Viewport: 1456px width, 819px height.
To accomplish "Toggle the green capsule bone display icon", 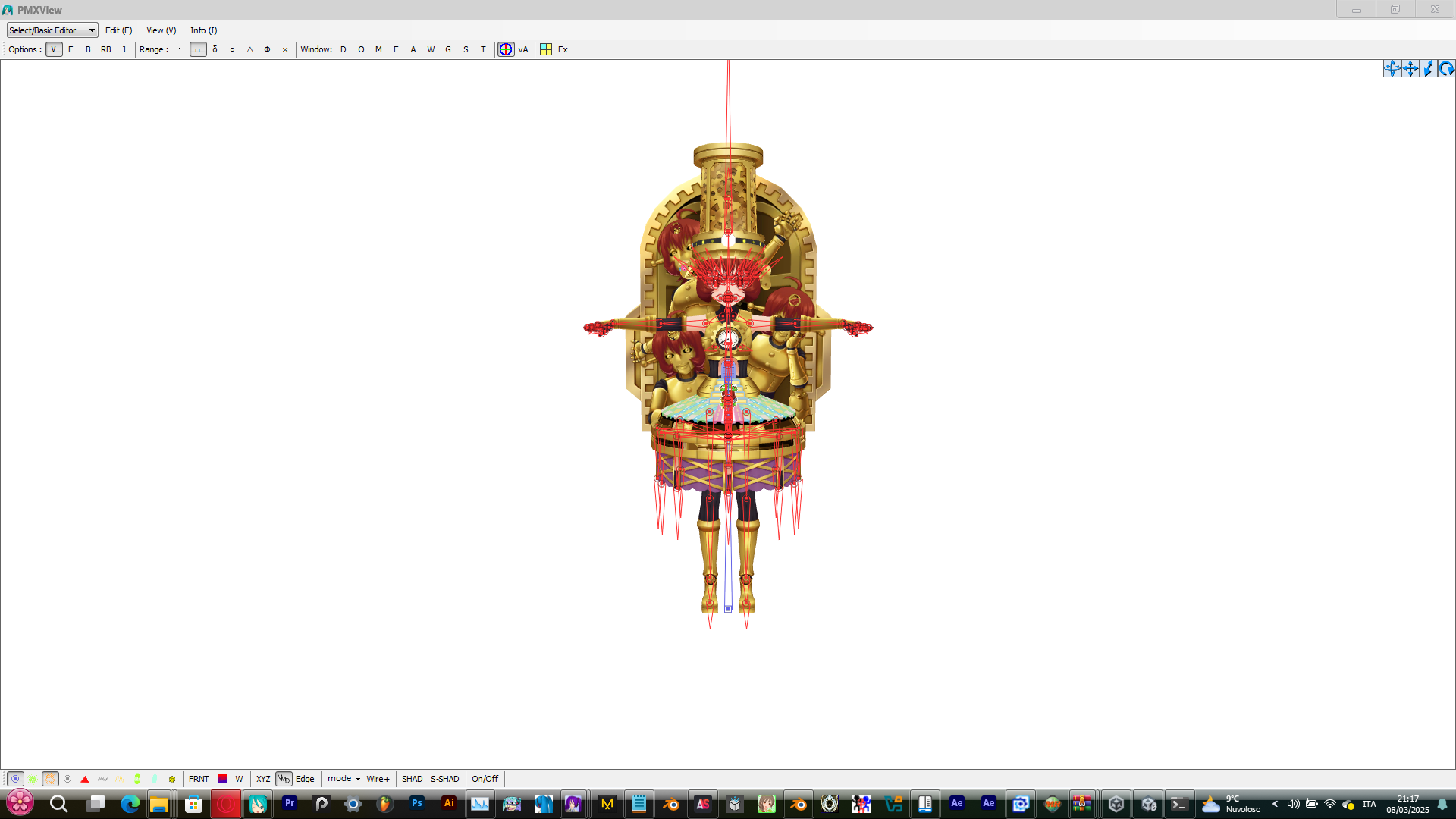I will pos(137,779).
